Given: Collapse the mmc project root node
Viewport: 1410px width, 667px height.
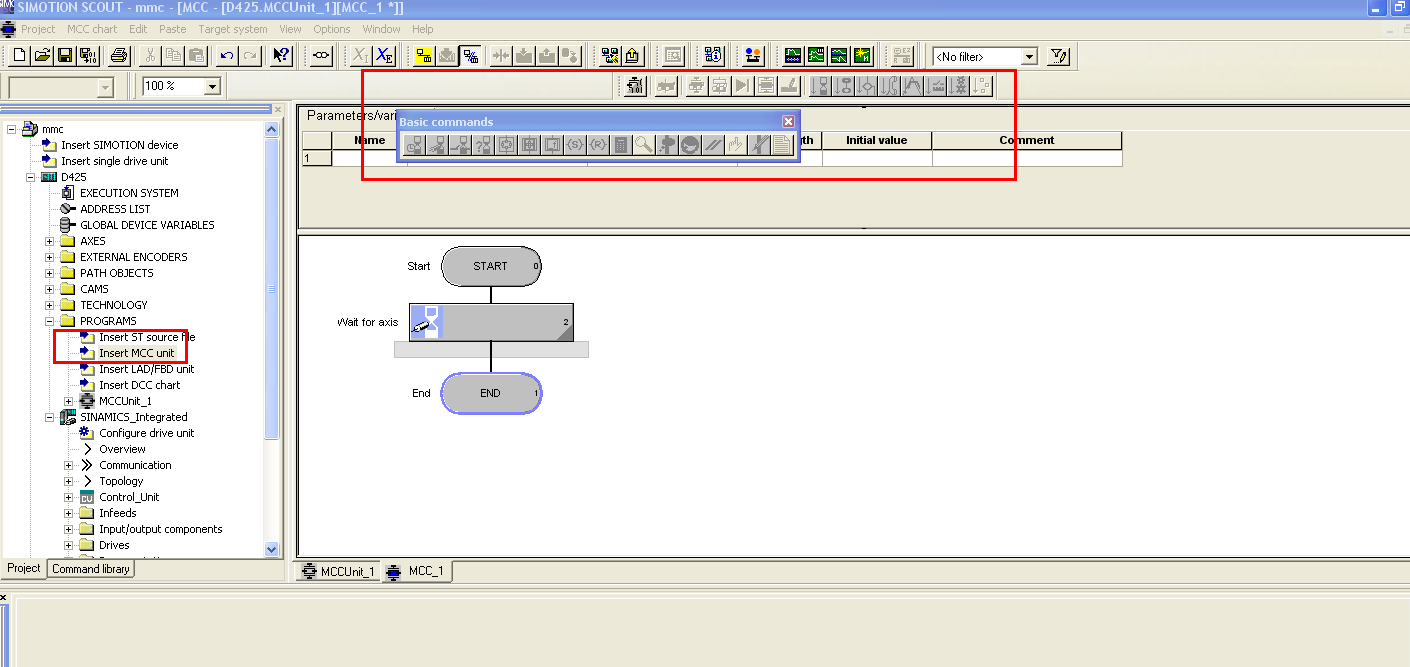Looking at the screenshot, I should 12,129.
